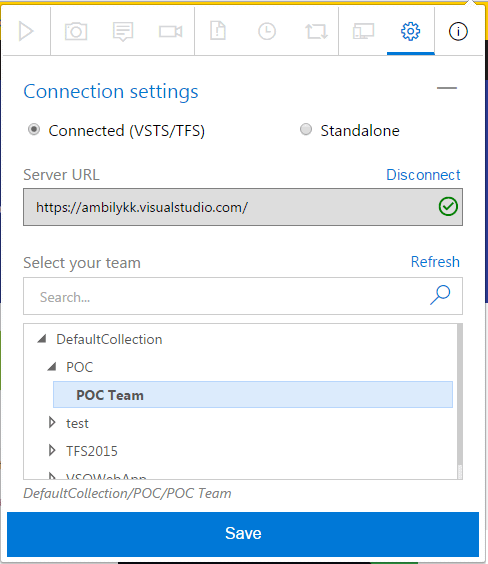Start session with the play icon
The width and height of the screenshot is (488, 564).
click(x=26, y=32)
